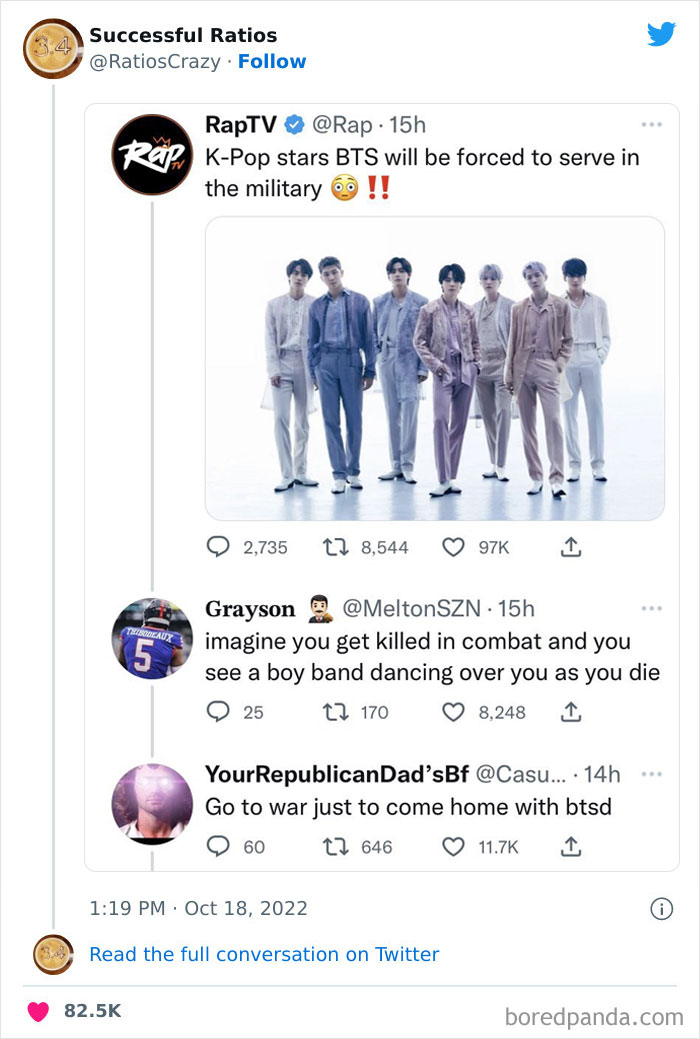700x1039 pixels.
Task: Click the Twitter bird logo
Action: click(x=661, y=34)
